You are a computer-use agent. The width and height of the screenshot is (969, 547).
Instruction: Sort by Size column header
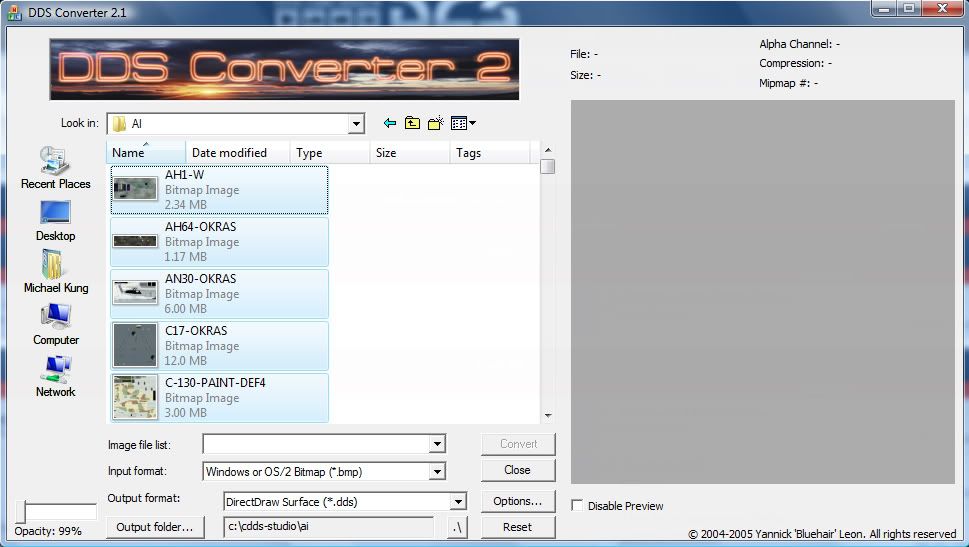[409, 153]
